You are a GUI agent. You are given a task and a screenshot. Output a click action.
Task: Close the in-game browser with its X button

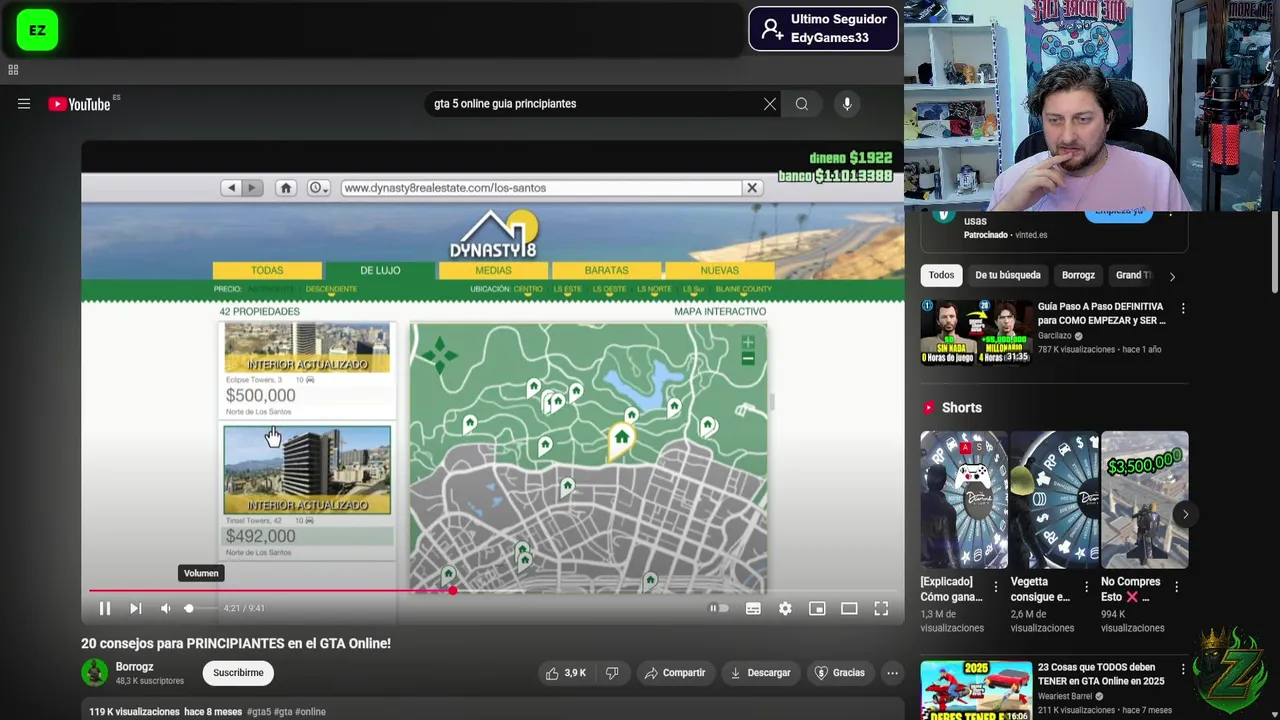coord(752,188)
